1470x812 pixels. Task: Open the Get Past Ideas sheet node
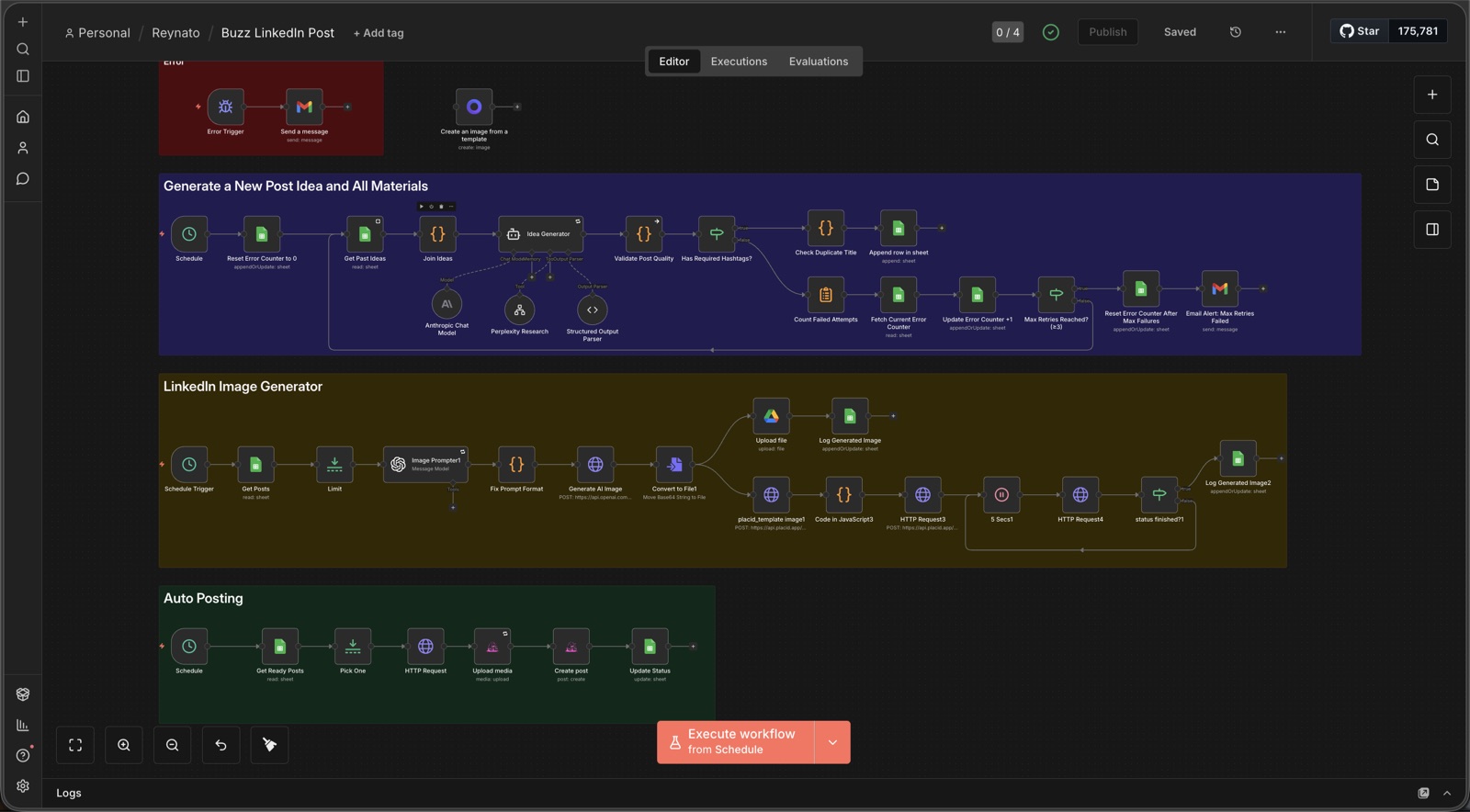[365, 234]
